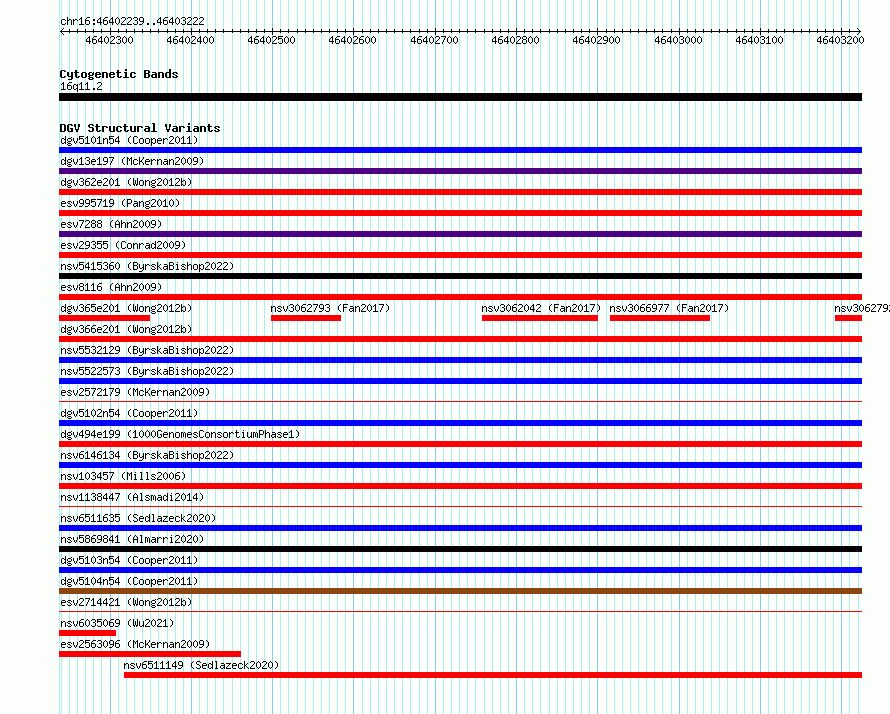890x714 pixels.
Task: Open variant esv7288 (Ahn2009)
Action: (111, 224)
